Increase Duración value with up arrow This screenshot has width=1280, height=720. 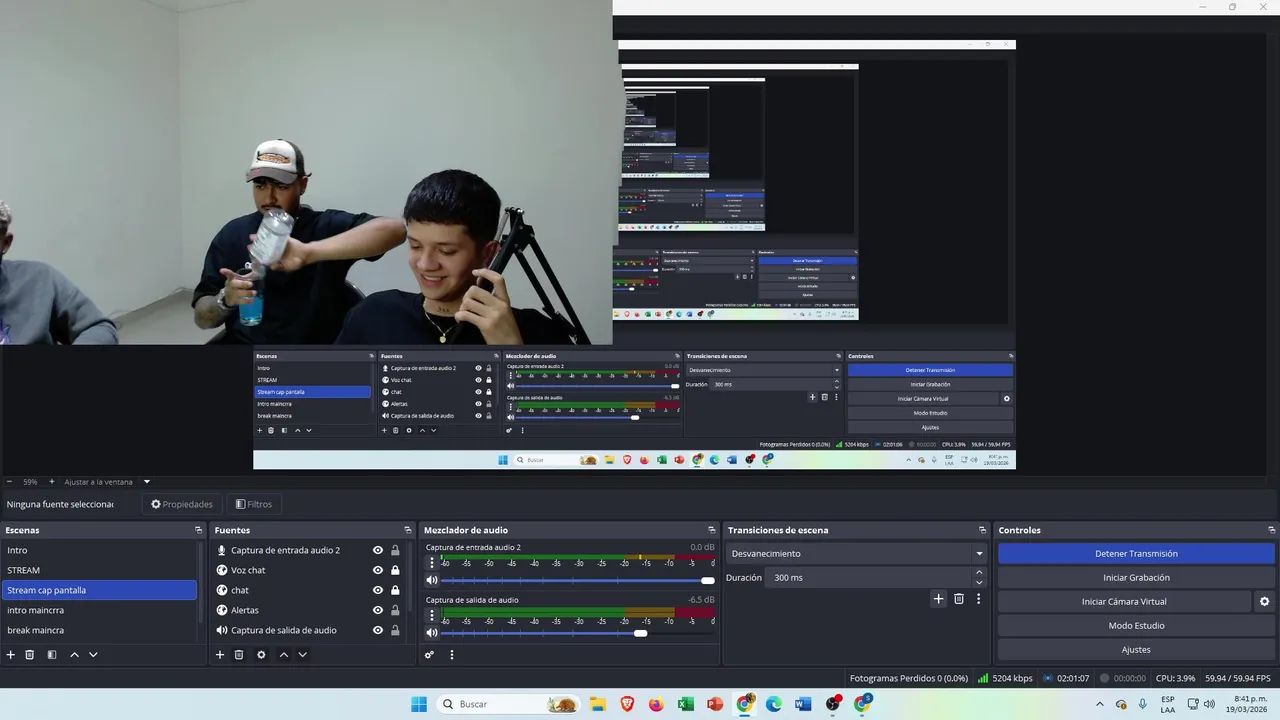(979, 573)
